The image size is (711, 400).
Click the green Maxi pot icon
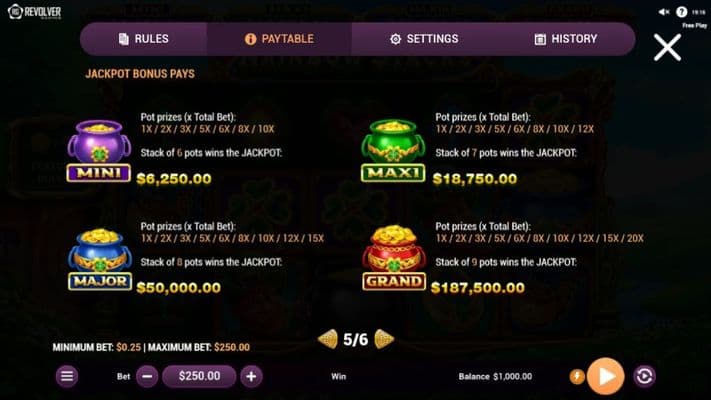393,151
